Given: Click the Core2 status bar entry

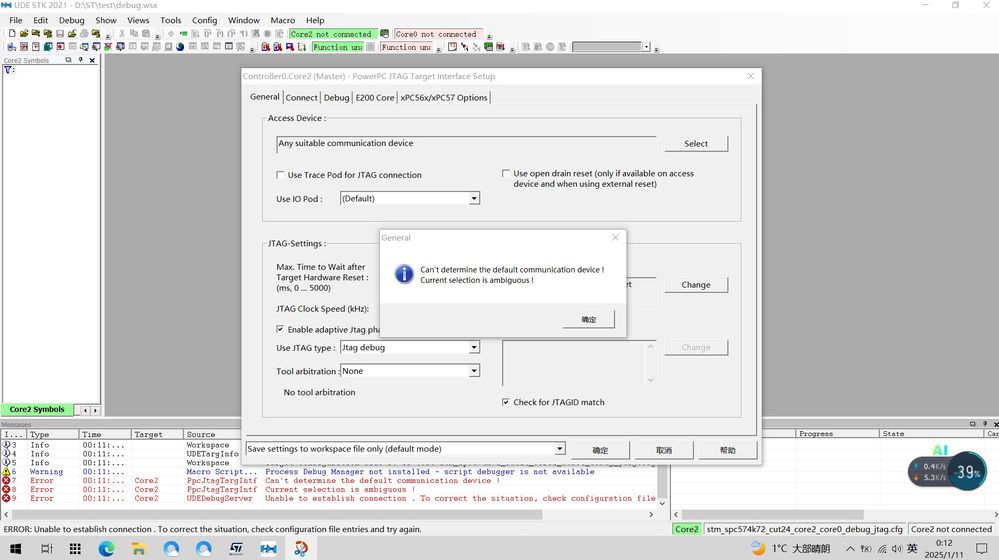Looking at the screenshot, I should point(687,529).
